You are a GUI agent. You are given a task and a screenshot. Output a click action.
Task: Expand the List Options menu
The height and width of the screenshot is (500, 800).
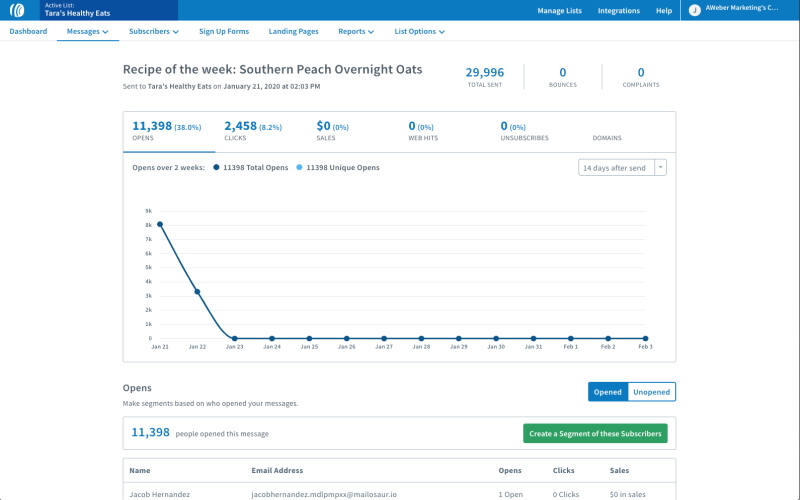(419, 32)
